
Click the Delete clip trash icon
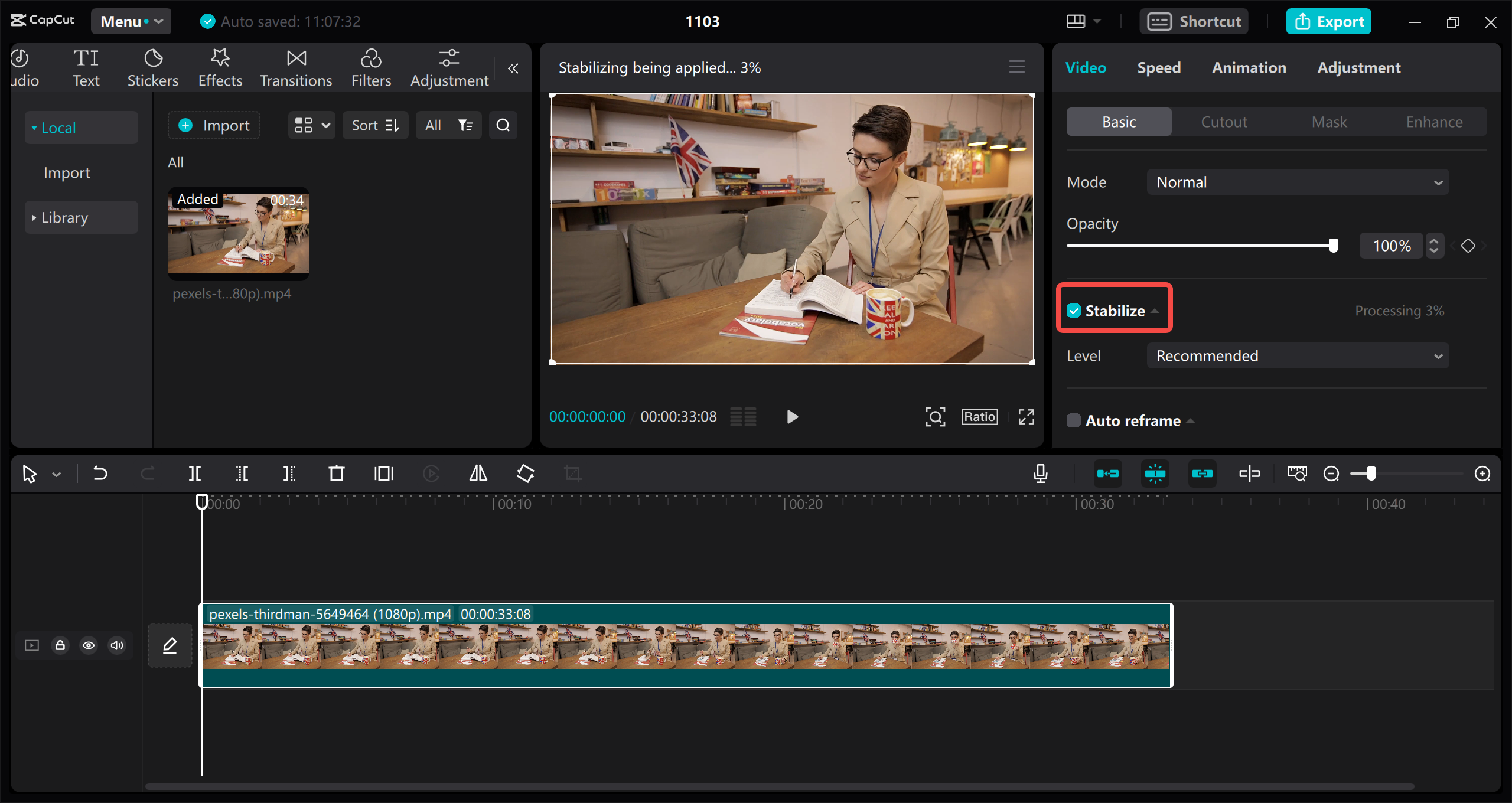337,474
